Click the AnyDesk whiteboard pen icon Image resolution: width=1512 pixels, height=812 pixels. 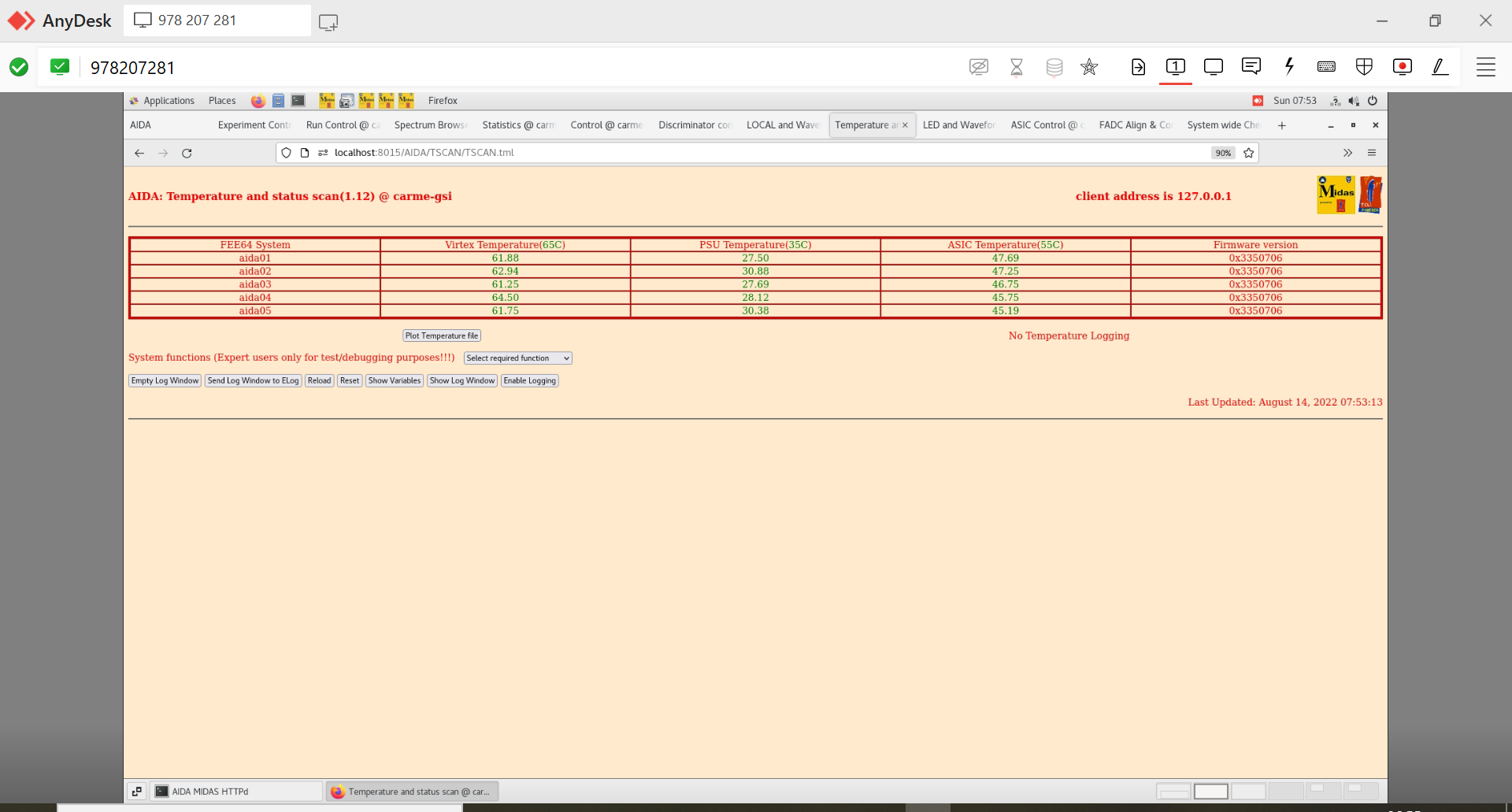1440,67
